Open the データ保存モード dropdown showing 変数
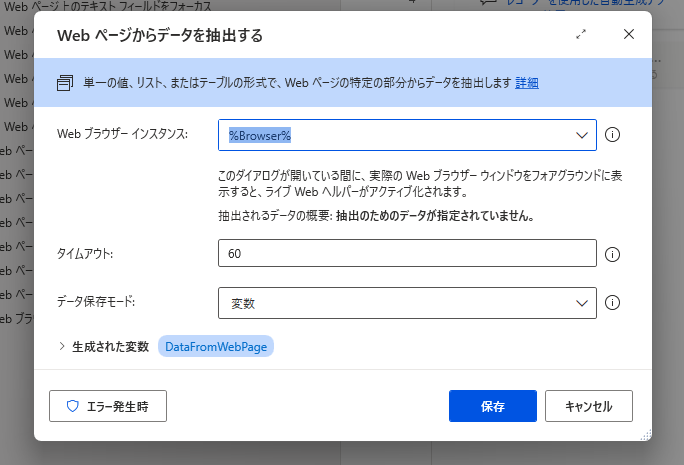The image size is (684, 465). pyautogui.click(x=407, y=303)
